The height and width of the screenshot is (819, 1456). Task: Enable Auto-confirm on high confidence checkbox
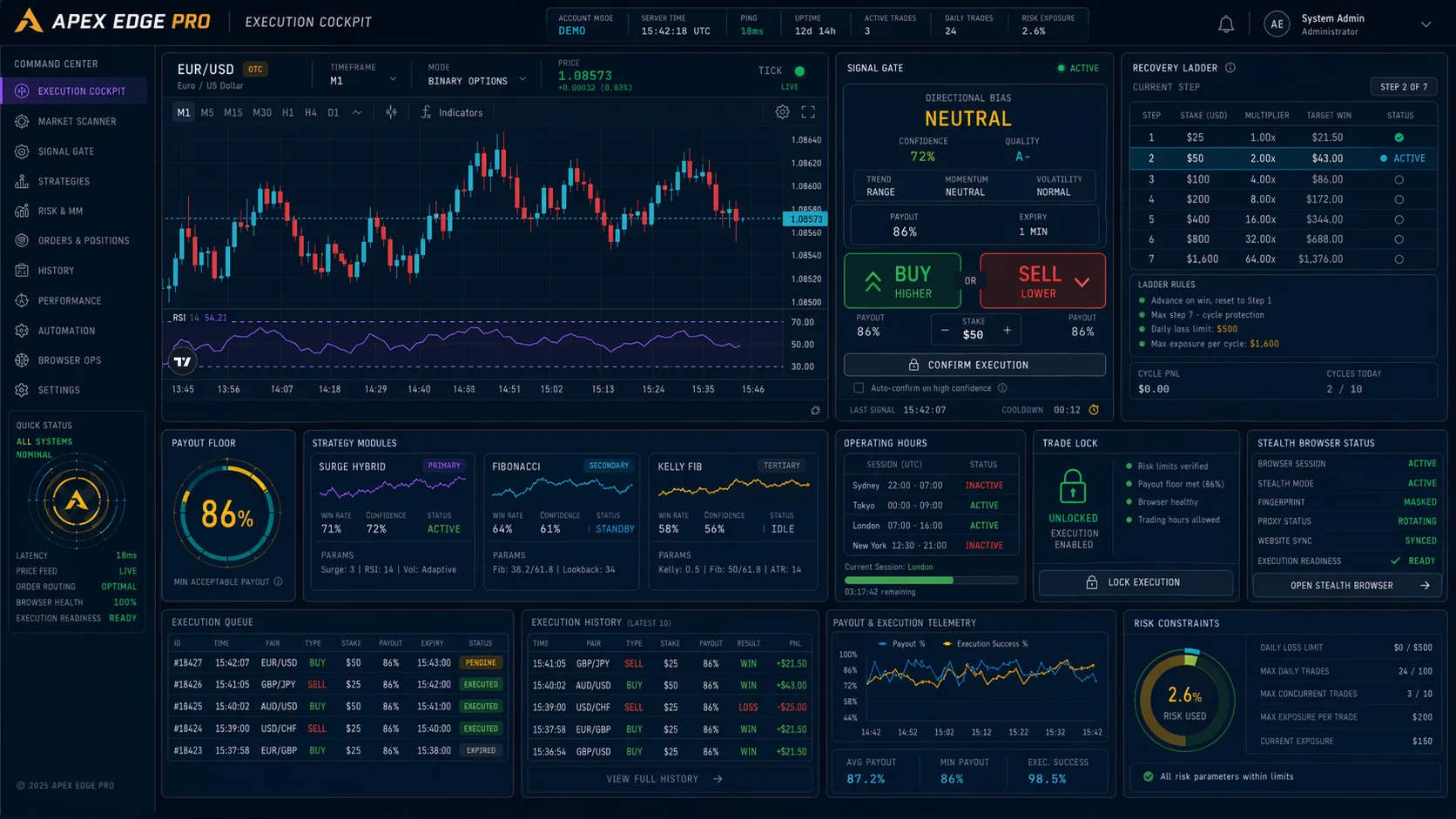[x=859, y=388]
